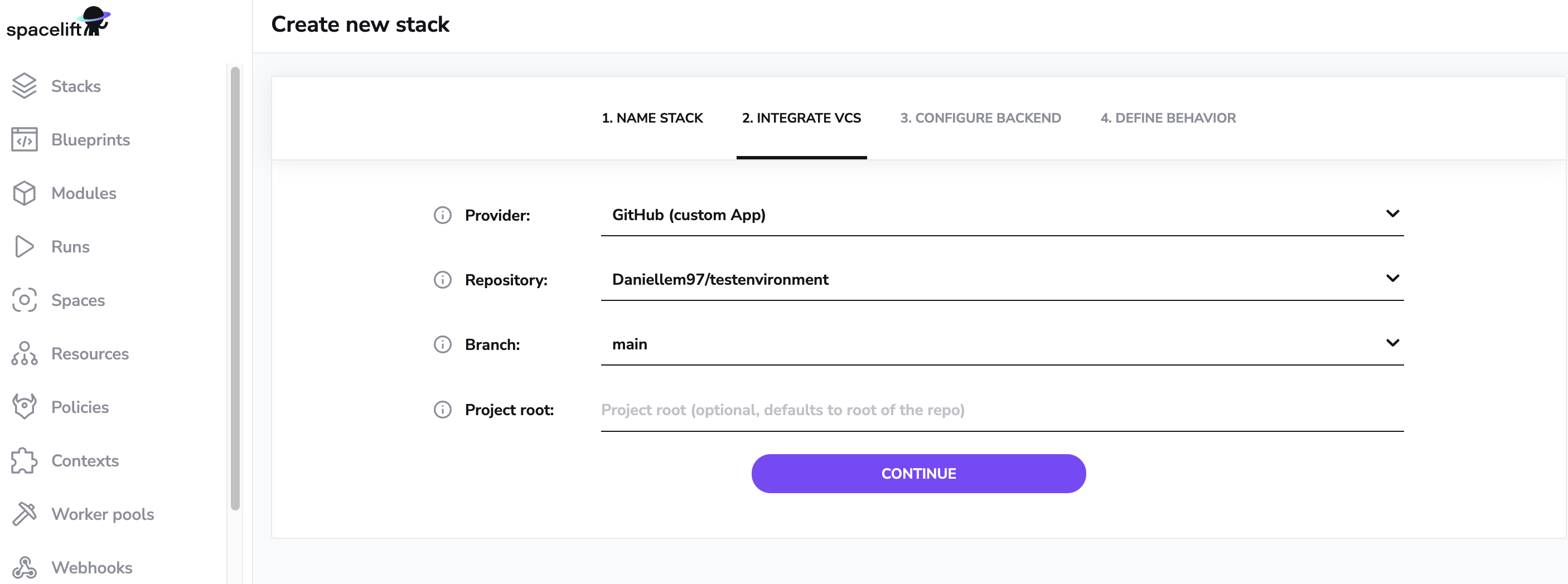Open the Repository dropdown list
1568x584 pixels.
pos(1392,279)
